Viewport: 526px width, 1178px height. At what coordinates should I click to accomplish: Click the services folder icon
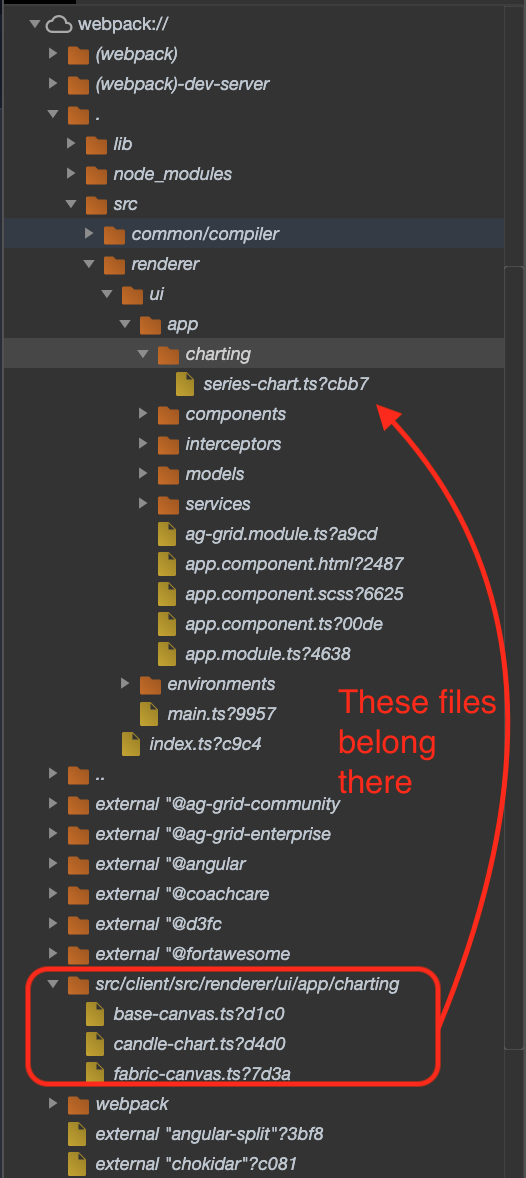pos(168,505)
